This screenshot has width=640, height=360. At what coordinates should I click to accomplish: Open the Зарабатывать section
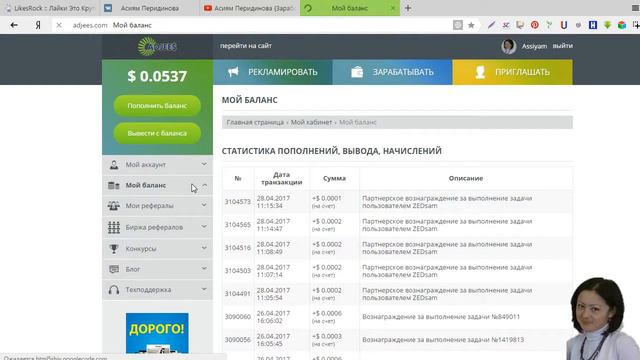392,72
